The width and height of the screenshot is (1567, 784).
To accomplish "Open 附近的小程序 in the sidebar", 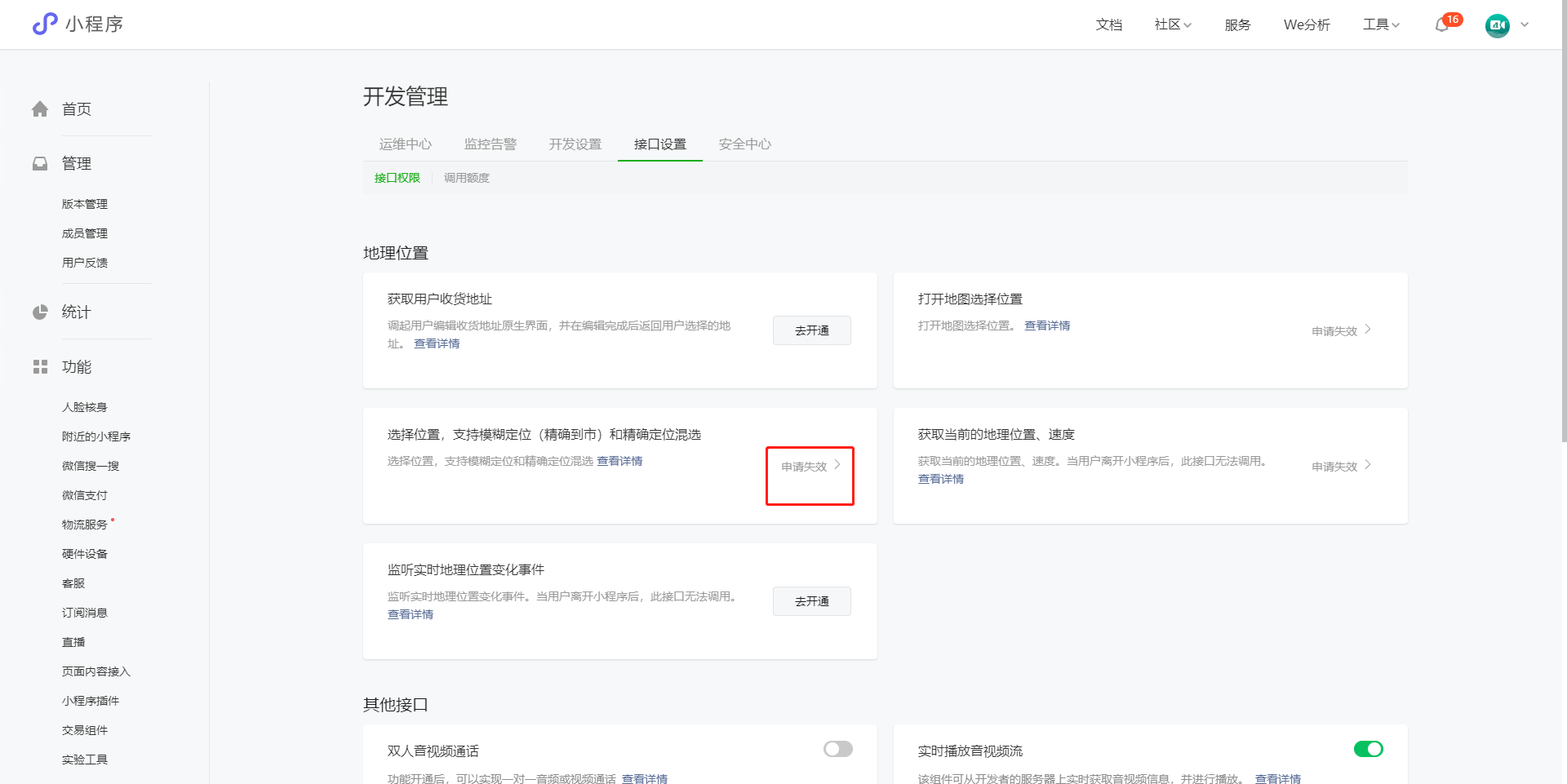I will (x=96, y=436).
